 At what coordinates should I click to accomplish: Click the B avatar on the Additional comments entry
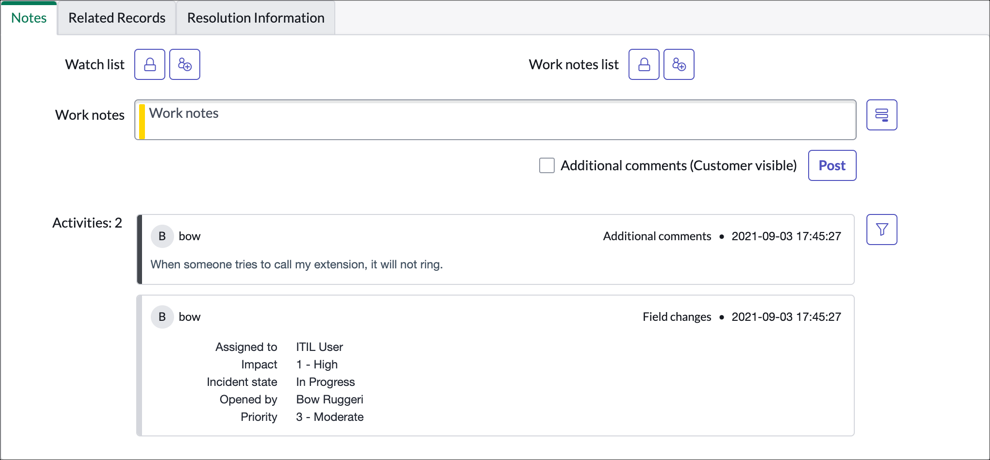point(162,236)
